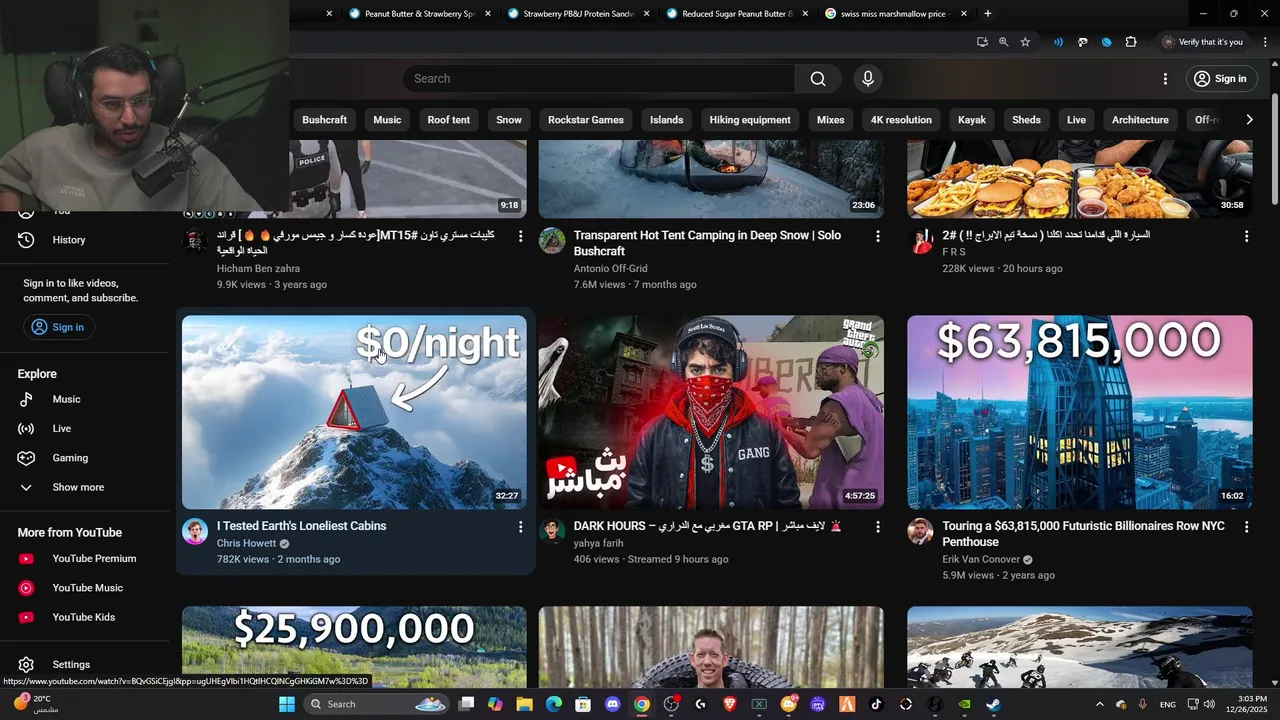
Task: Select the Sheds filter chip
Action: [1027, 120]
